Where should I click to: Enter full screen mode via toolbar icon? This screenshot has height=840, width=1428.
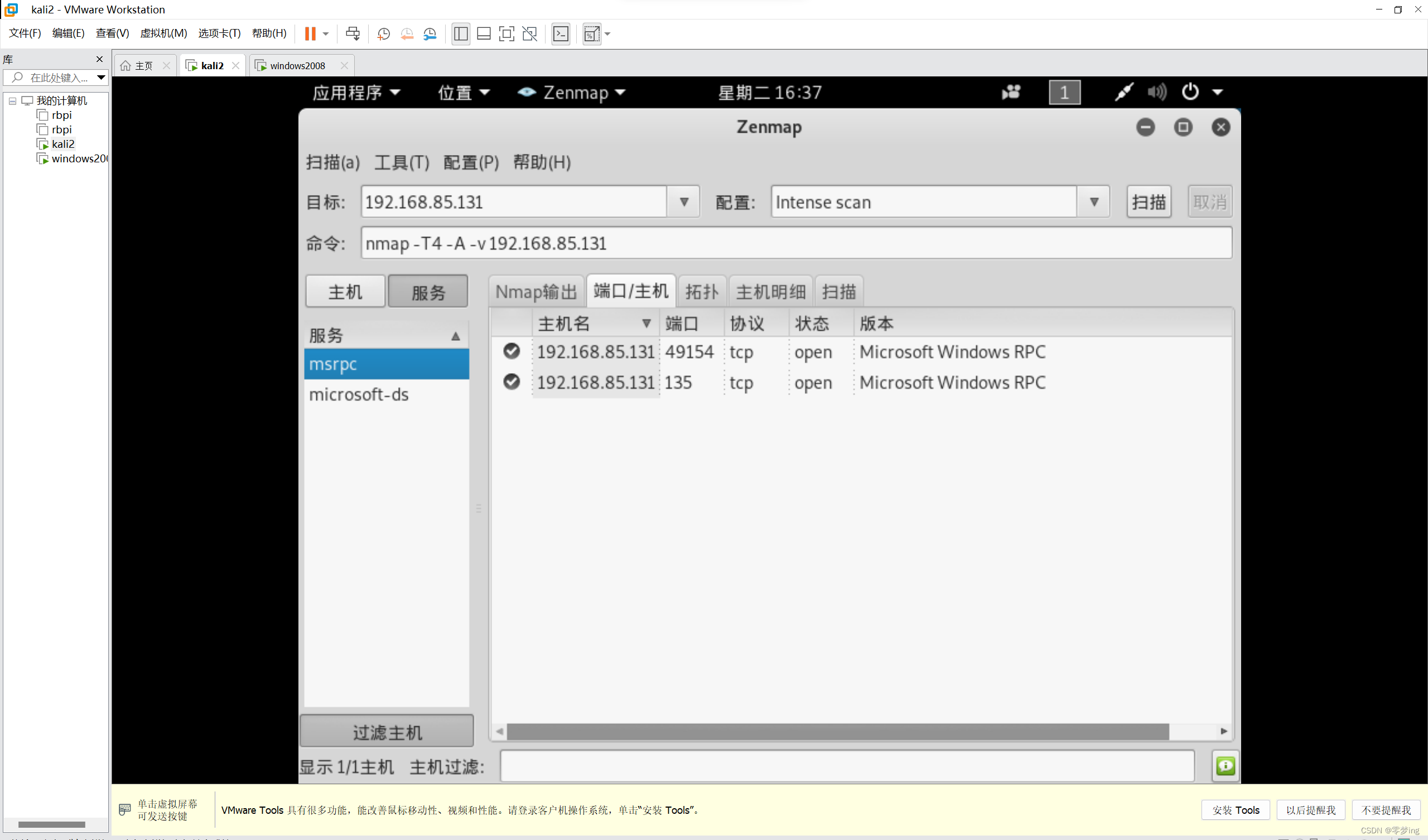(506, 34)
